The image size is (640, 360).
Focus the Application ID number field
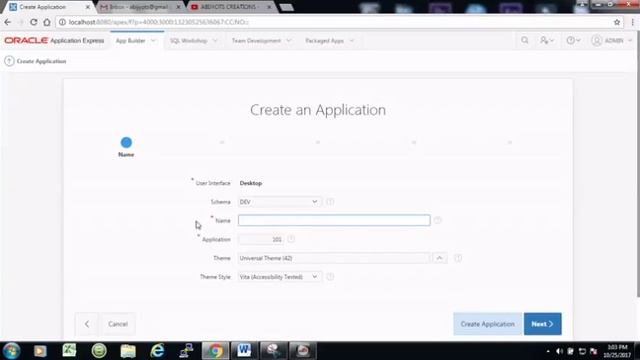point(260,239)
